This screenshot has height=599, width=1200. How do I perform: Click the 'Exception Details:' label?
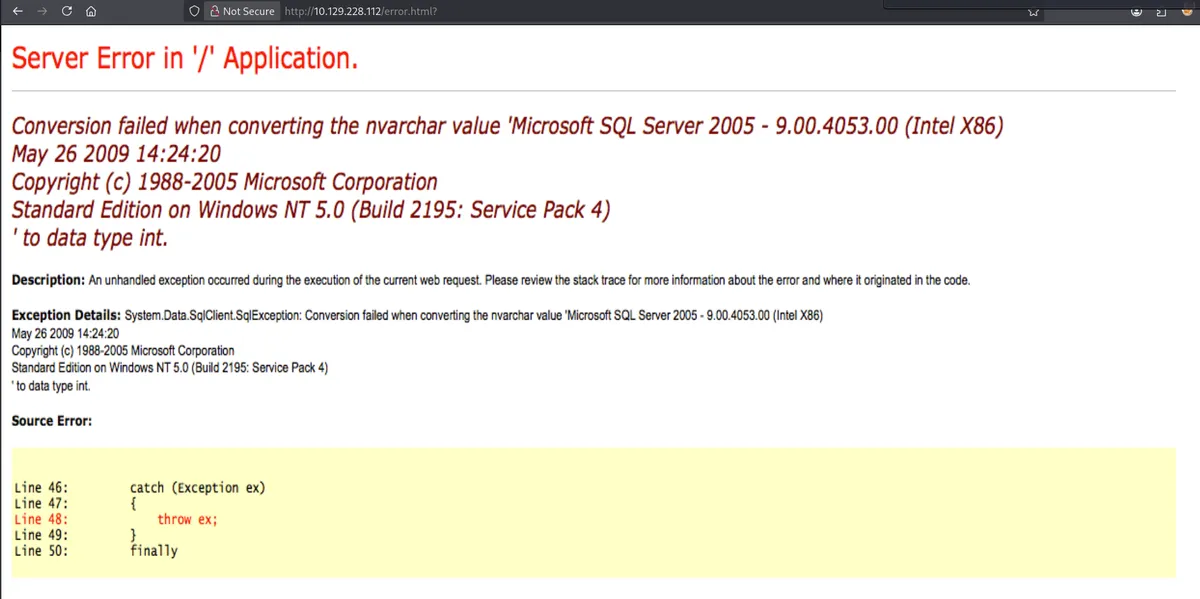[66, 315]
